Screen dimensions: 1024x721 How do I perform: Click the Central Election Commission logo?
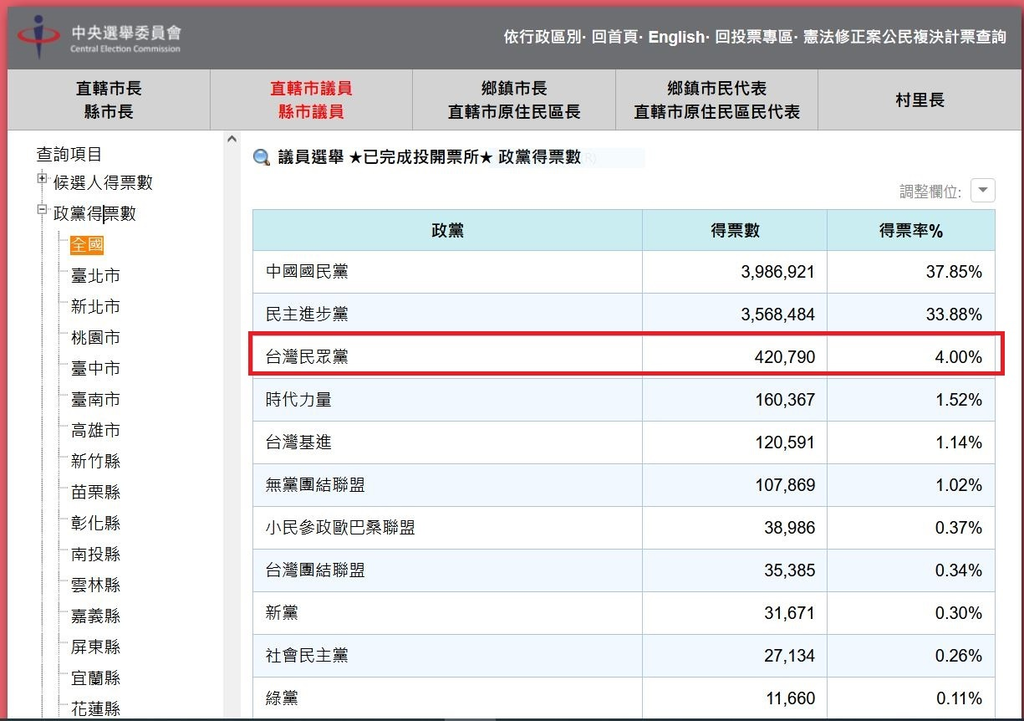[99, 38]
